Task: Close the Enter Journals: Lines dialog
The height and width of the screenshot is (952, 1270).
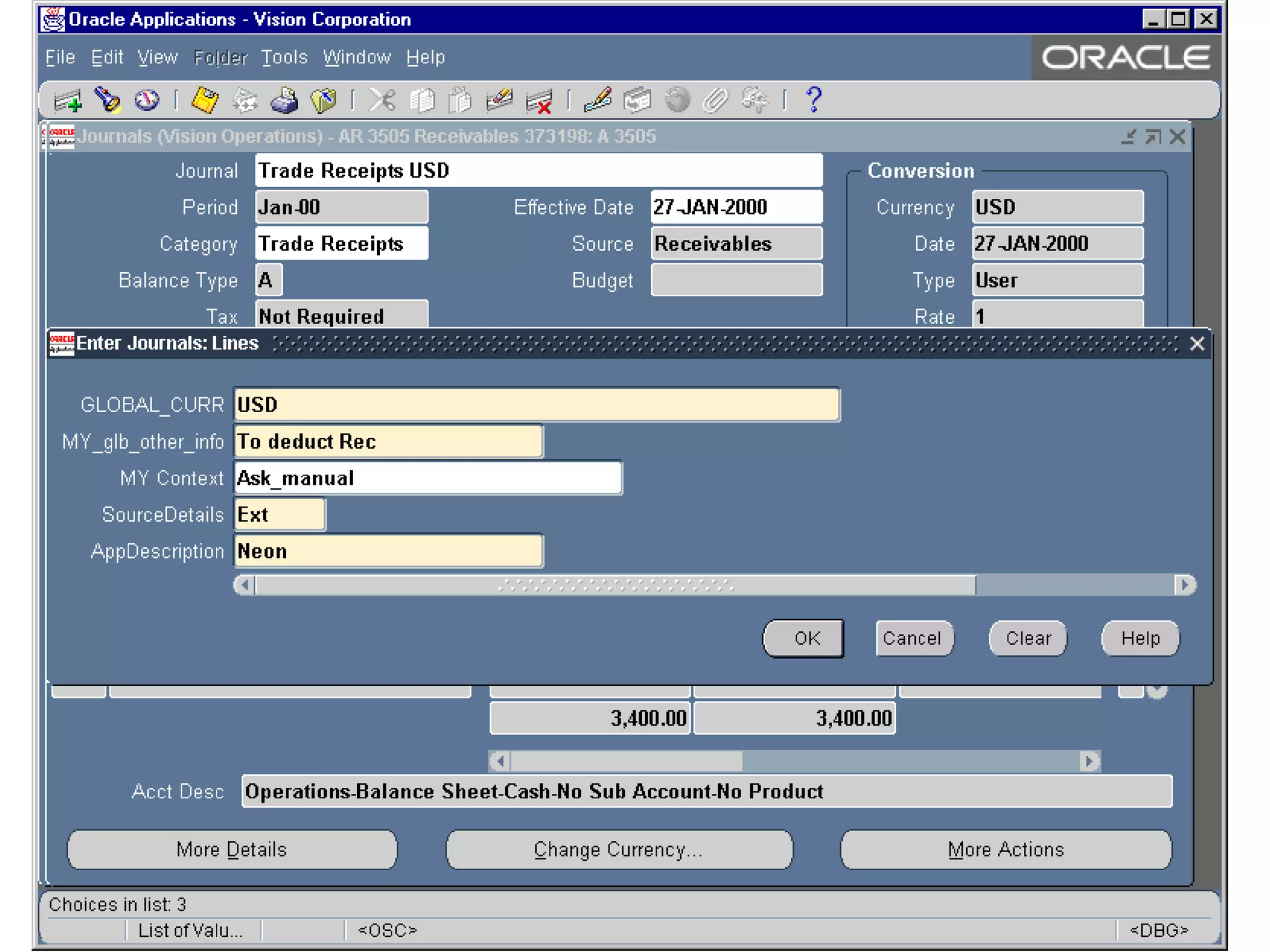Action: pos(1197,343)
